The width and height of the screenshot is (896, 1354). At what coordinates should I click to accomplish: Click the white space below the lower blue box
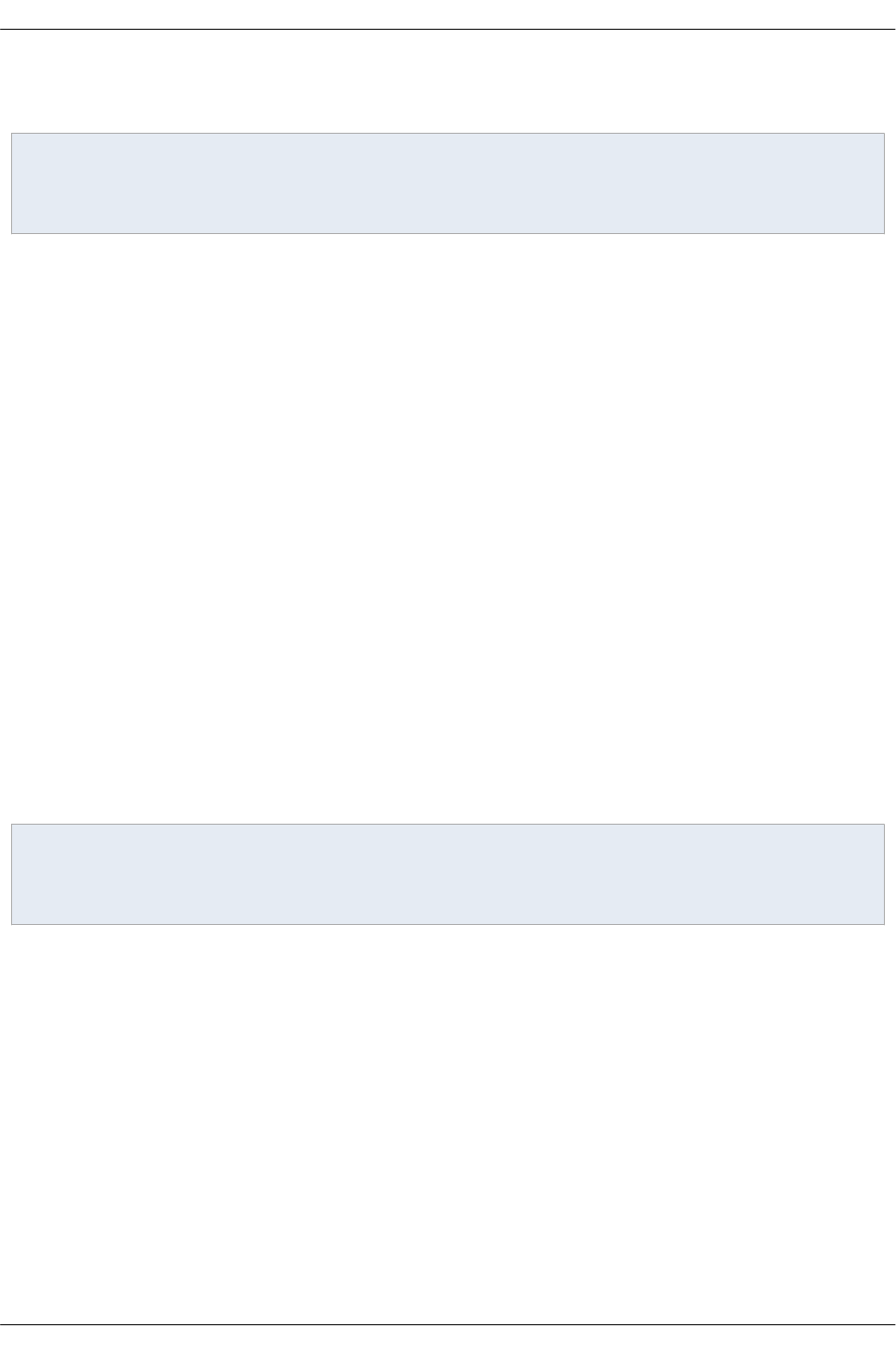pyautogui.click(x=448, y=1124)
